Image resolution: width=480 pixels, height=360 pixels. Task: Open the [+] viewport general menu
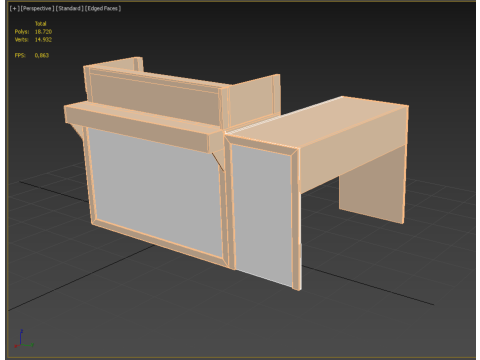(14, 8)
